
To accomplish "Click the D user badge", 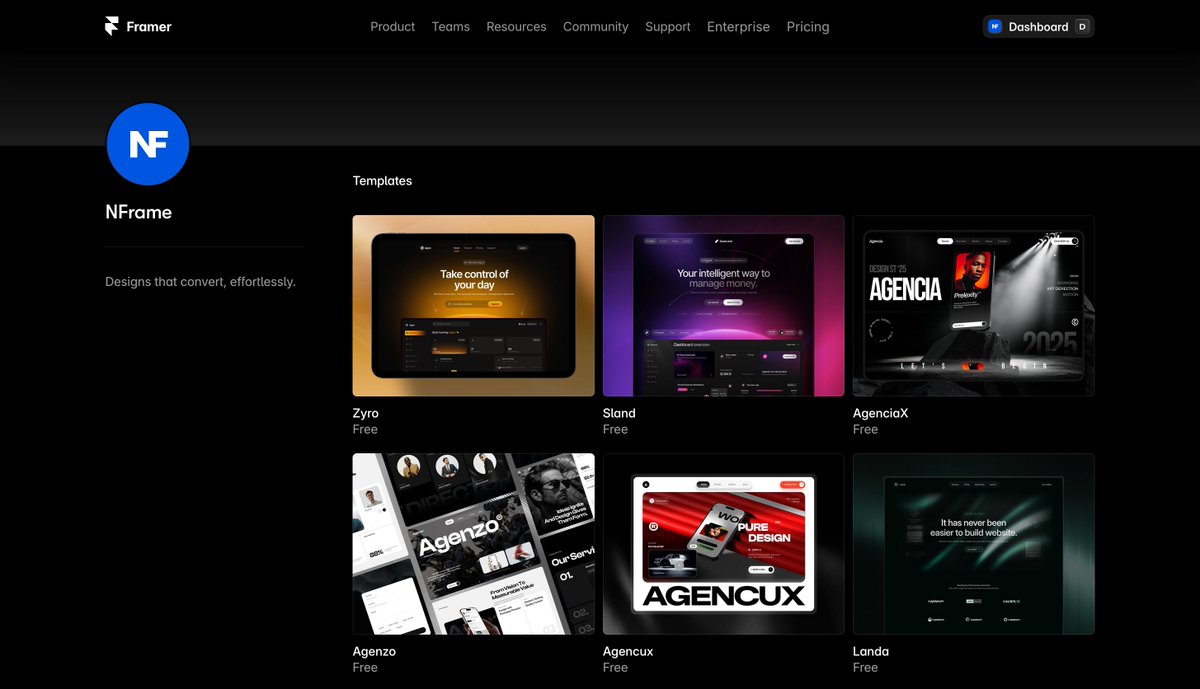I will 1082,27.
